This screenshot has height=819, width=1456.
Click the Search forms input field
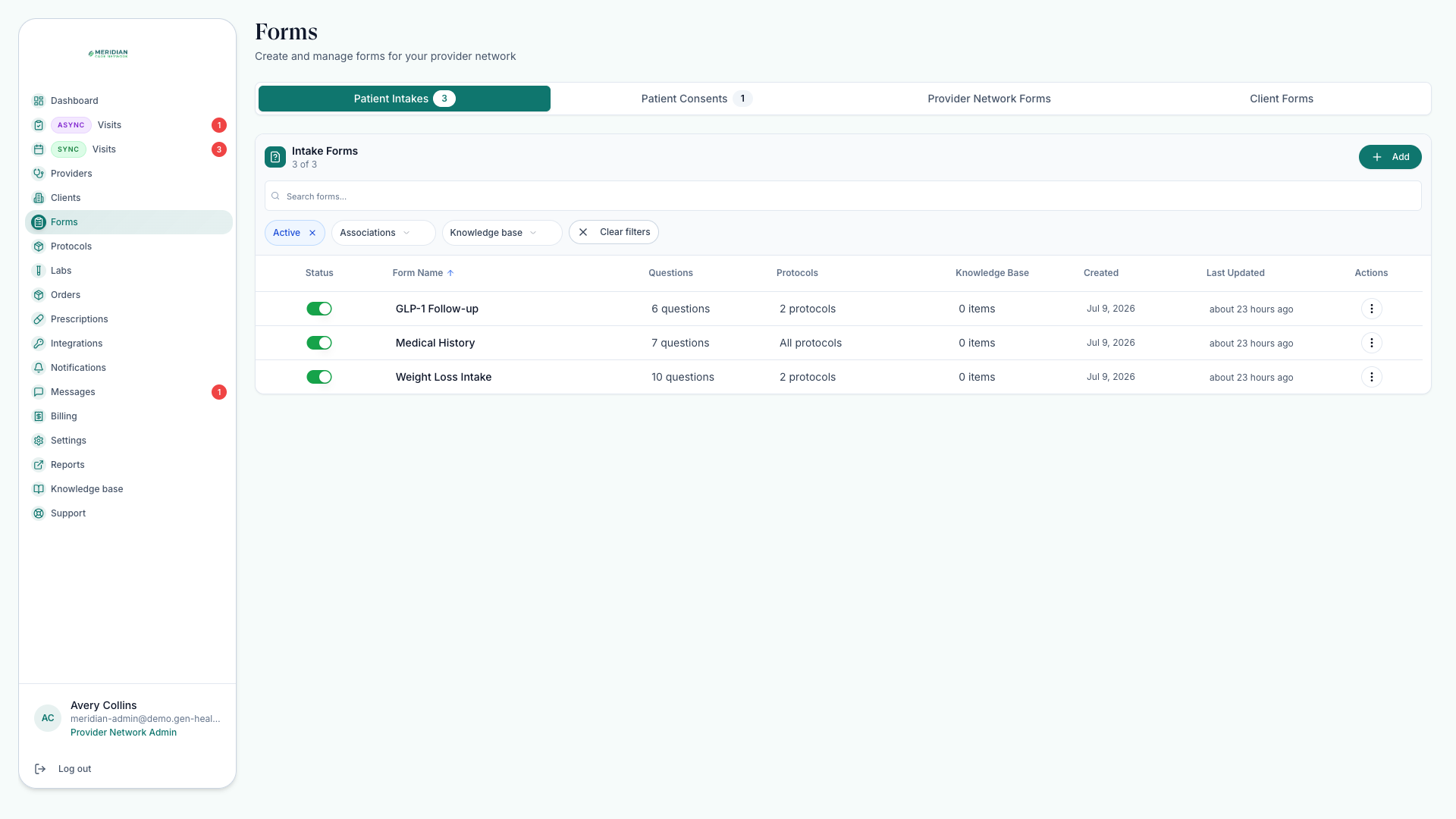843,196
